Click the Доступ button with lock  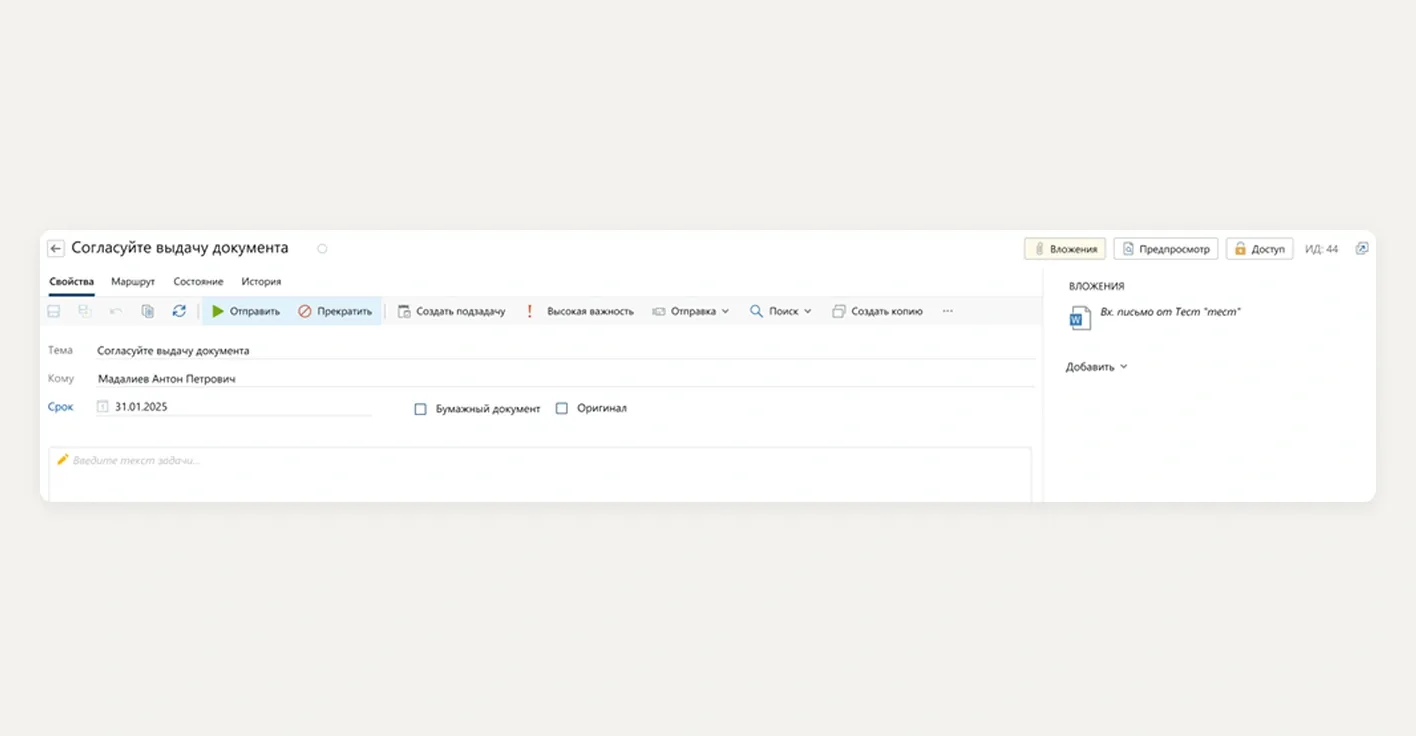coord(1260,249)
